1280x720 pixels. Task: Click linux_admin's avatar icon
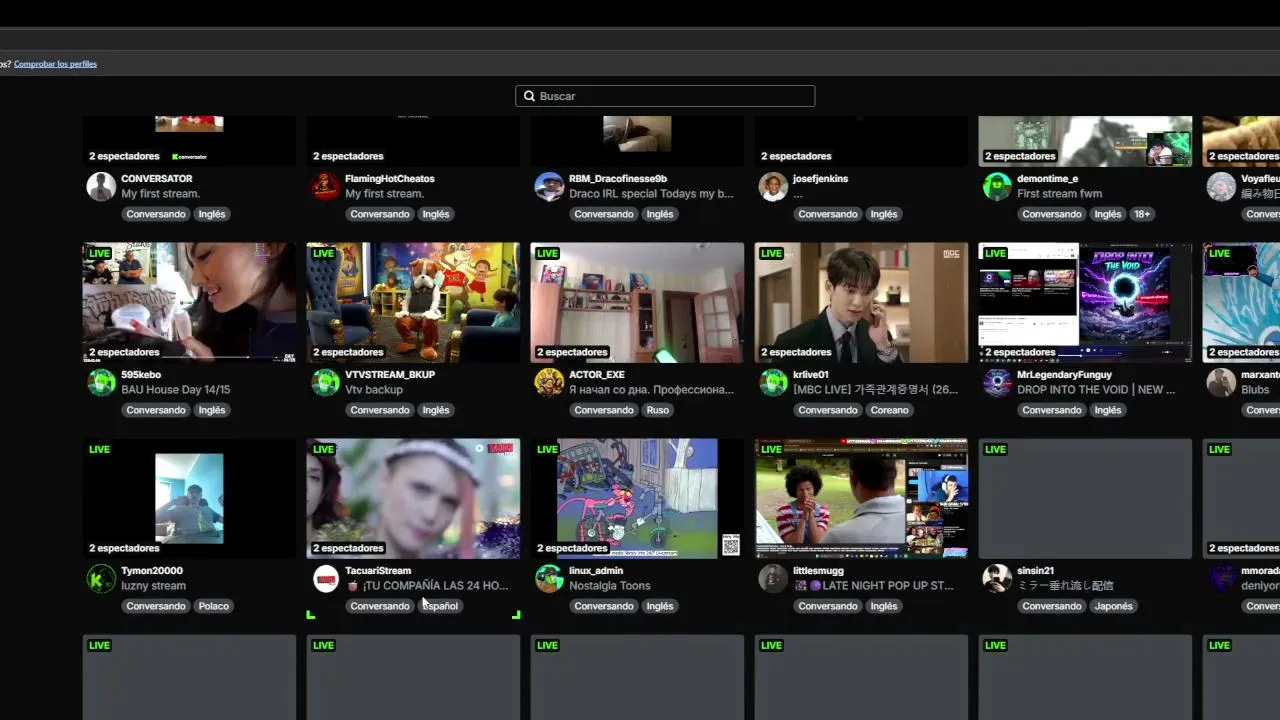point(549,578)
